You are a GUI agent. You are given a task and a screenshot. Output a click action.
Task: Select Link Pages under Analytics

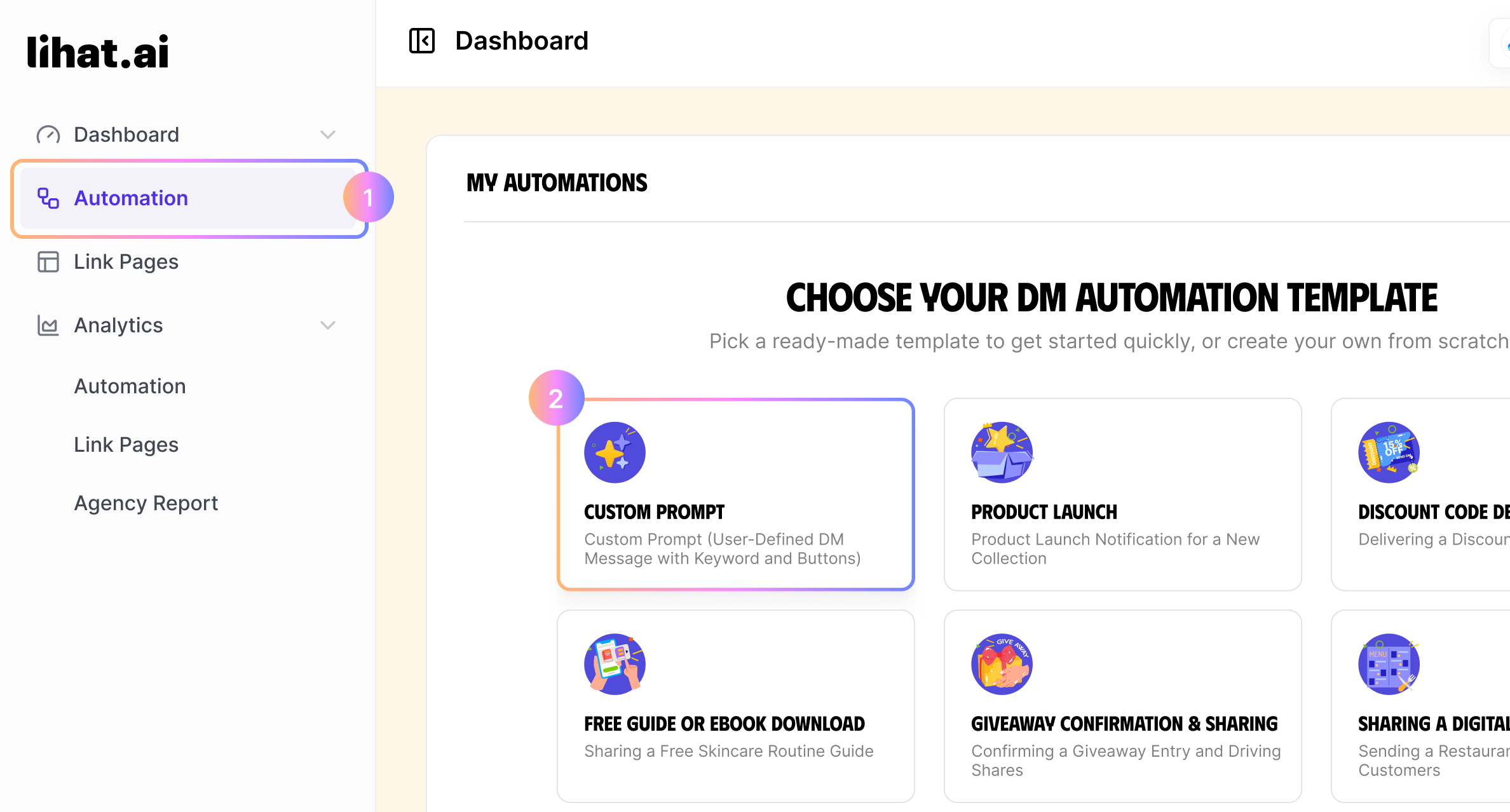(x=126, y=445)
